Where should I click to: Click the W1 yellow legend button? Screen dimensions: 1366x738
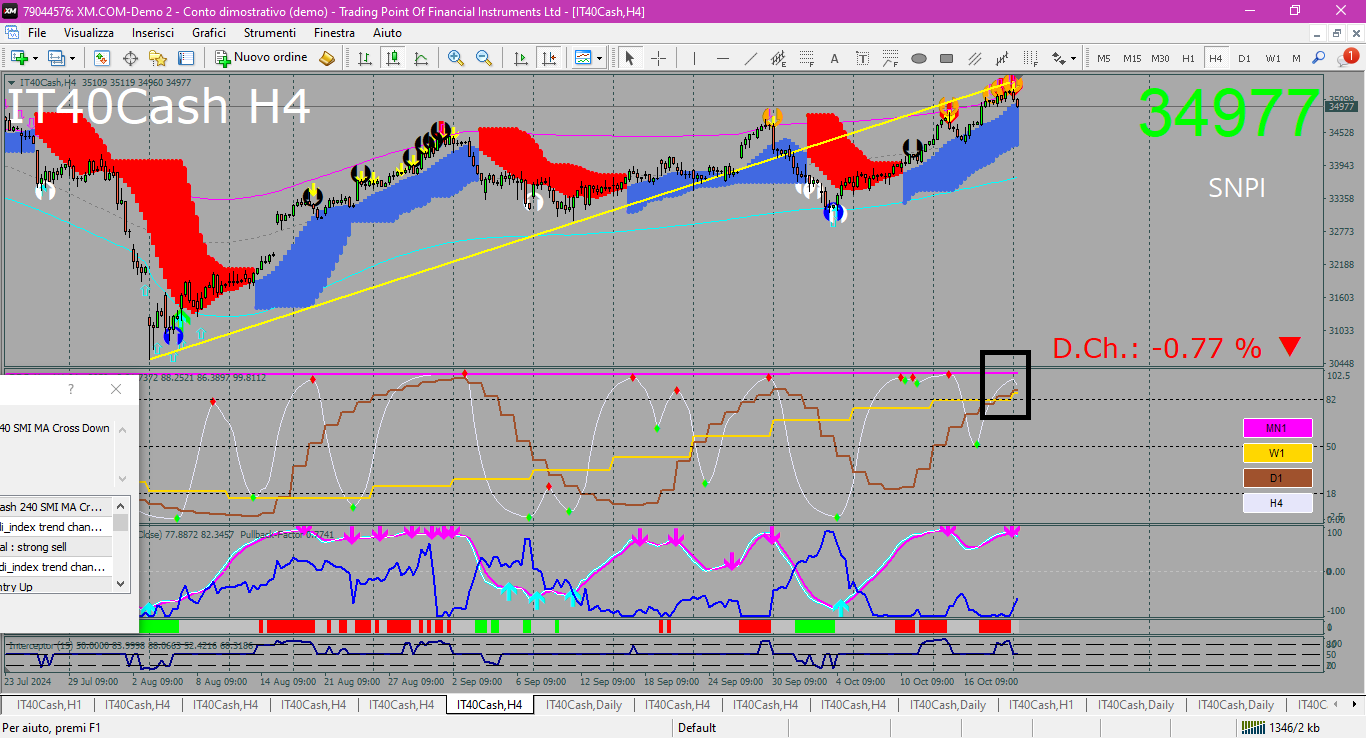(x=1277, y=453)
